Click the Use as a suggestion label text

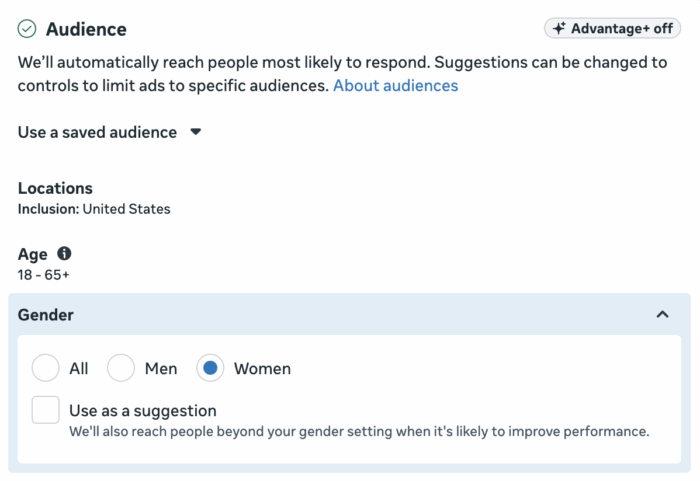142,410
